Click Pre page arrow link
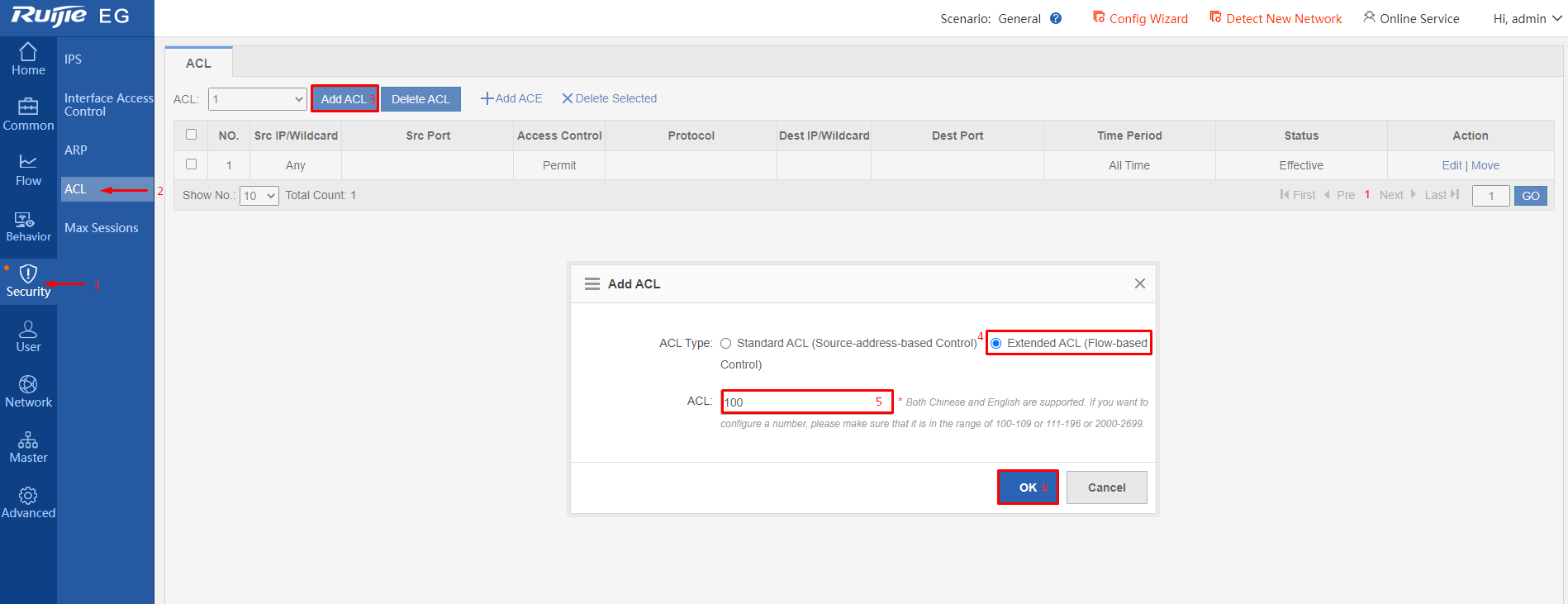The image size is (1568, 604). pyautogui.click(x=1339, y=195)
